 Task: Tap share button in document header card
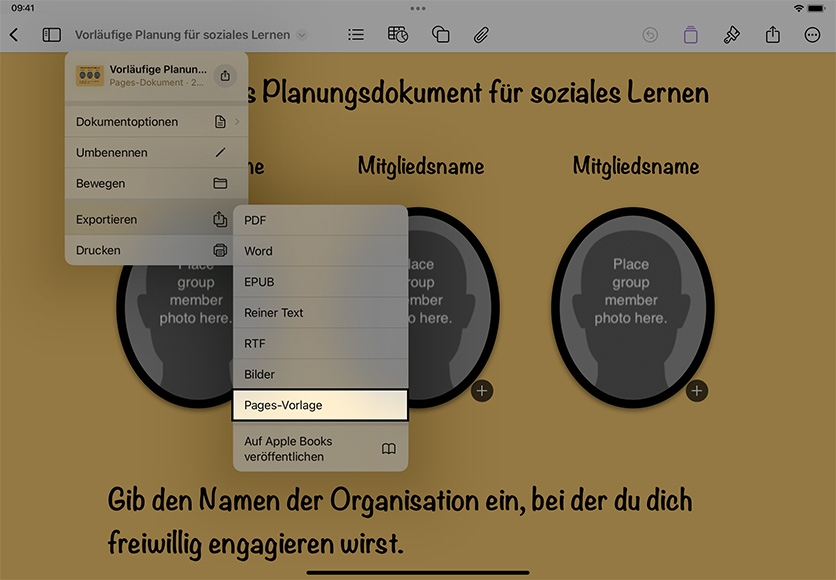point(225,76)
